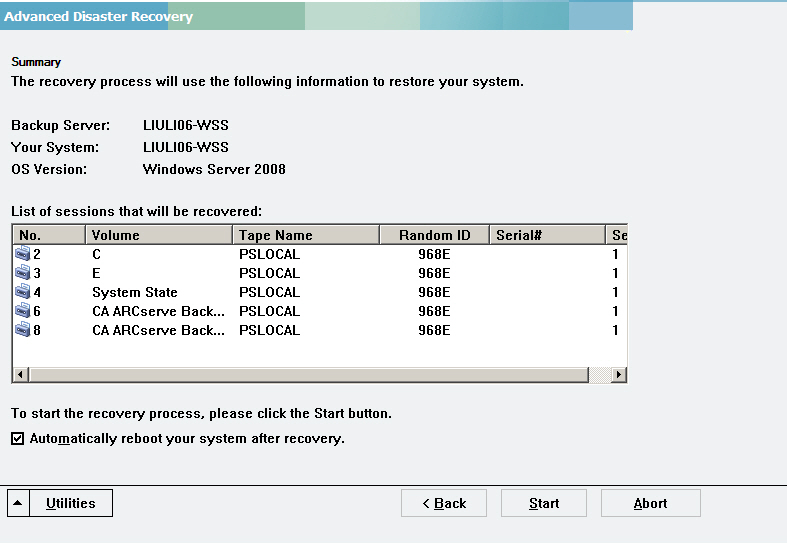Screen dimensions: 787x545
Task: Click the Summary heading
Action: click(x=36, y=62)
